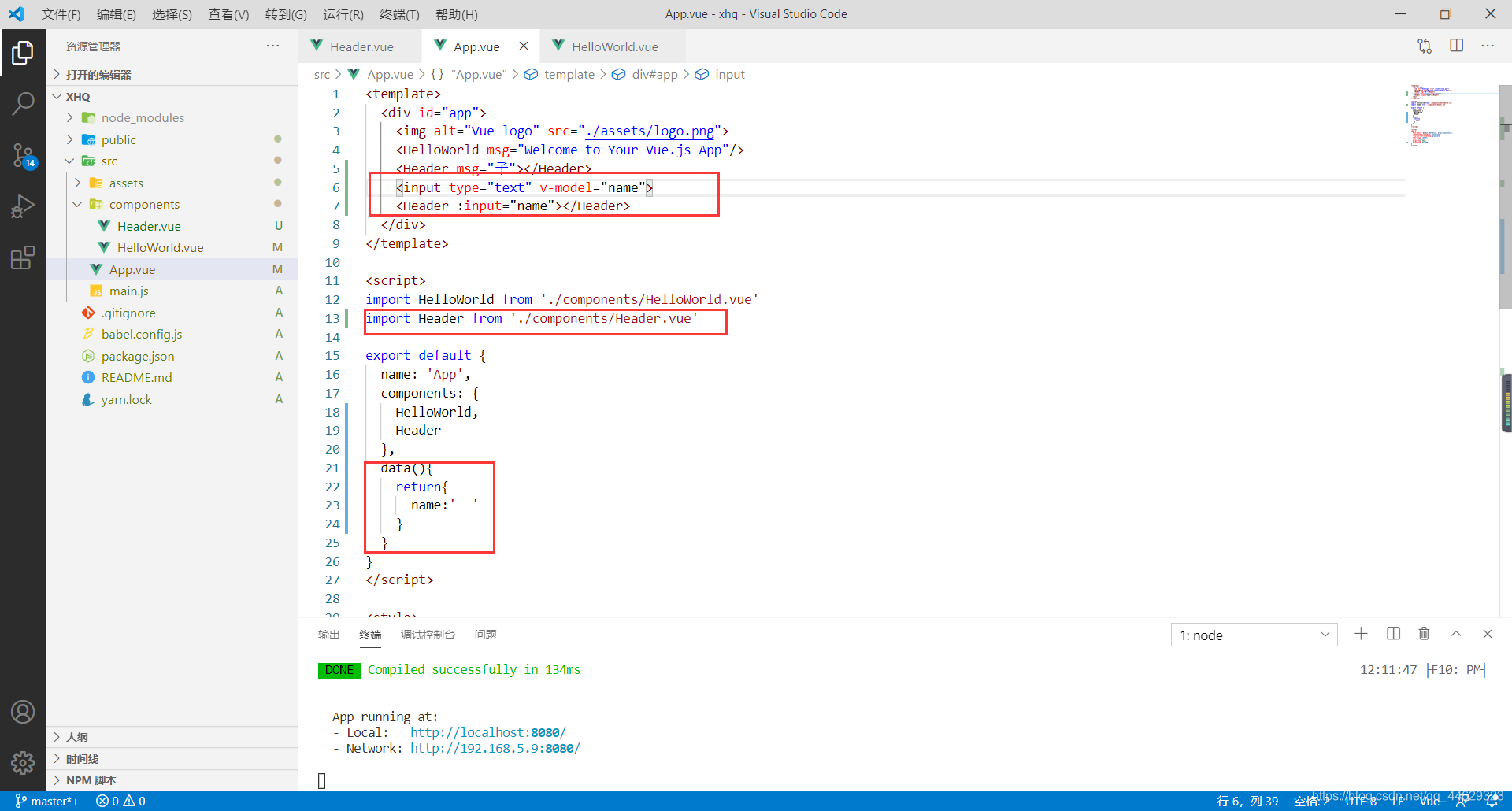This screenshot has height=811, width=1512.
Task: Open package.json in the file tree
Action: 172,356
